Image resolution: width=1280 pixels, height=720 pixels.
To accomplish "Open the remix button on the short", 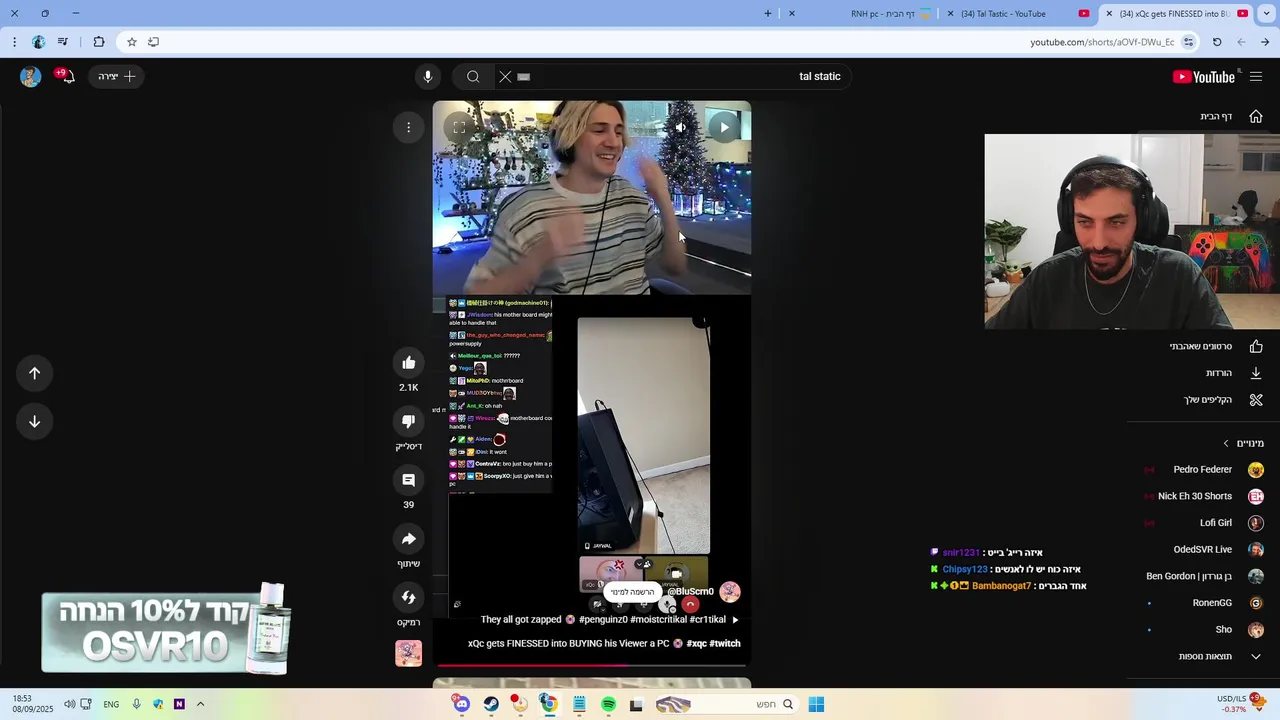I will click(x=408, y=597).
